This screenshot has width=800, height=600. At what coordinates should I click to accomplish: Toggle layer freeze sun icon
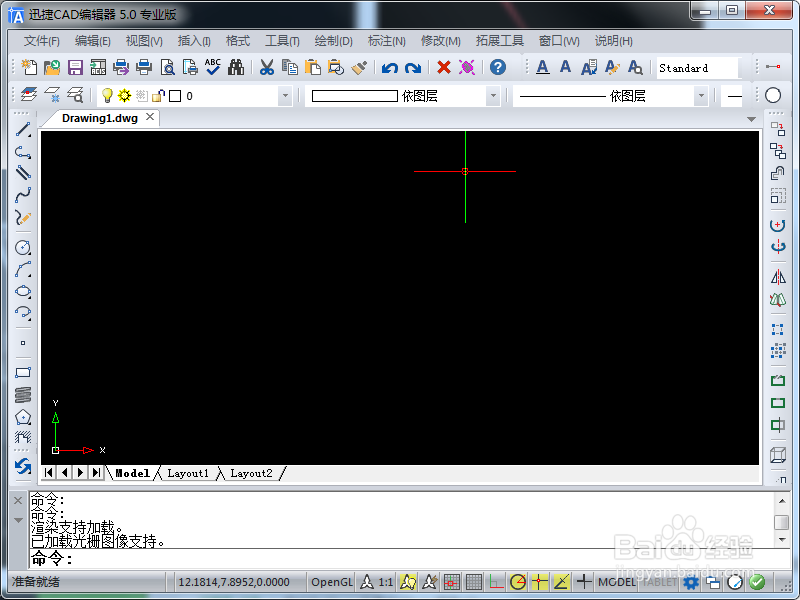point(124,95)
